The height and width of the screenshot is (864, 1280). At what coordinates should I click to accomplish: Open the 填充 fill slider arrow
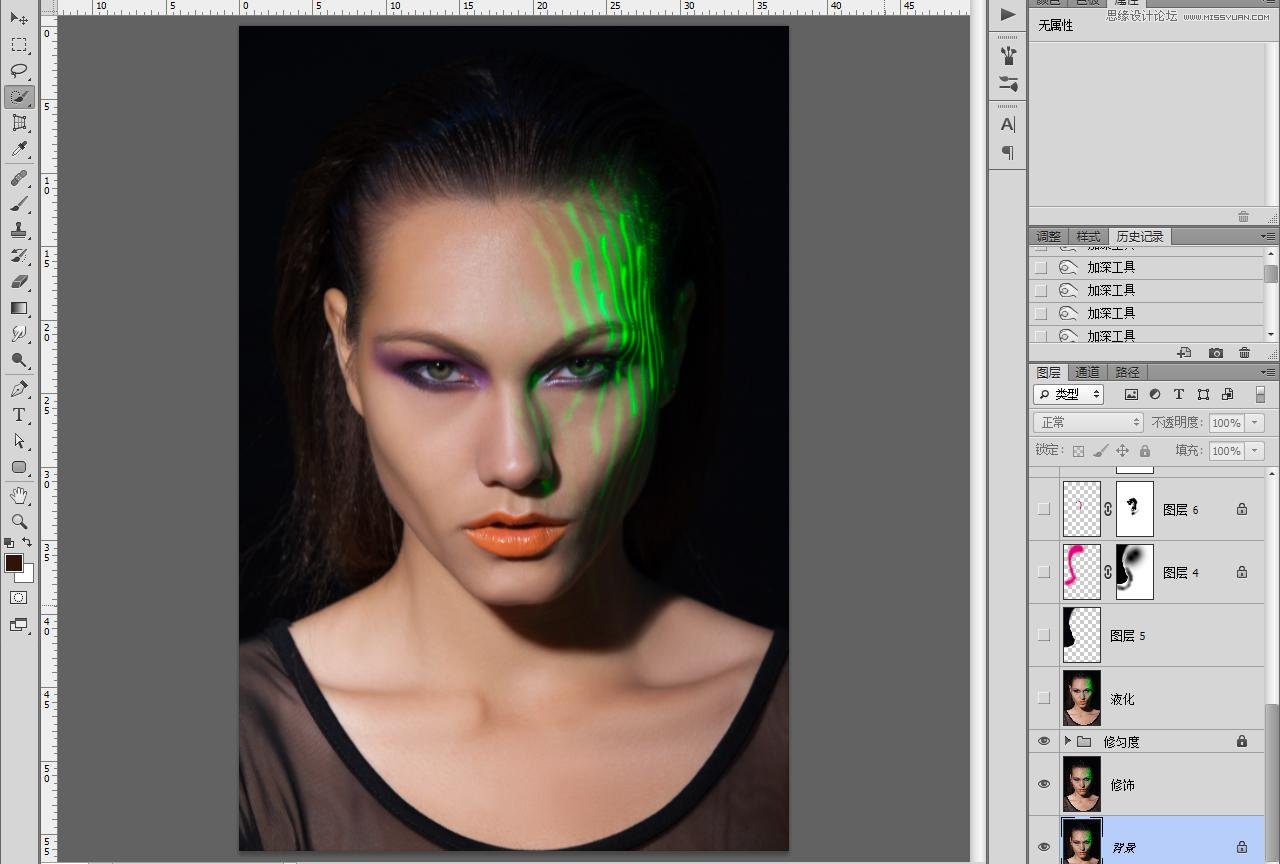[x=1255, y=451]
